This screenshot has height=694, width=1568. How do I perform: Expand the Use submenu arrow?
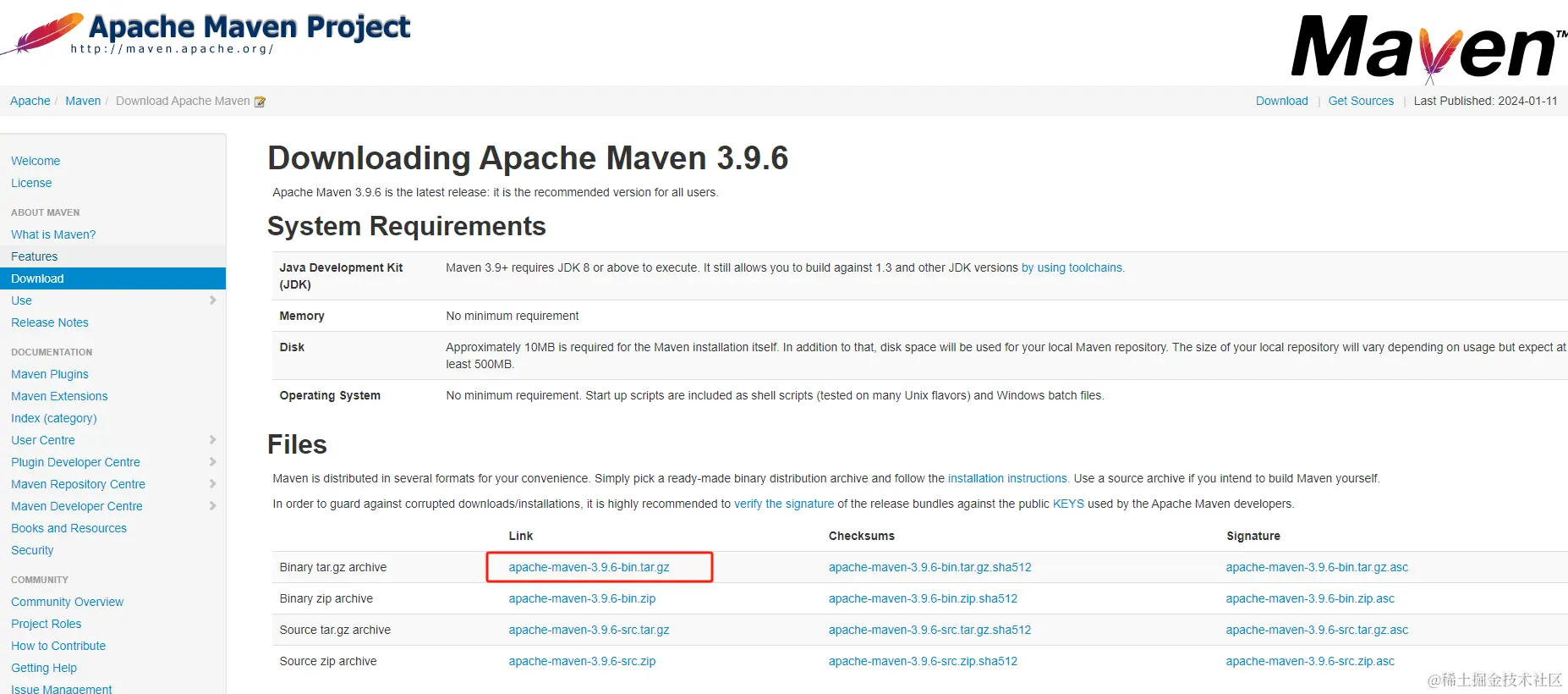click(212, 300)
